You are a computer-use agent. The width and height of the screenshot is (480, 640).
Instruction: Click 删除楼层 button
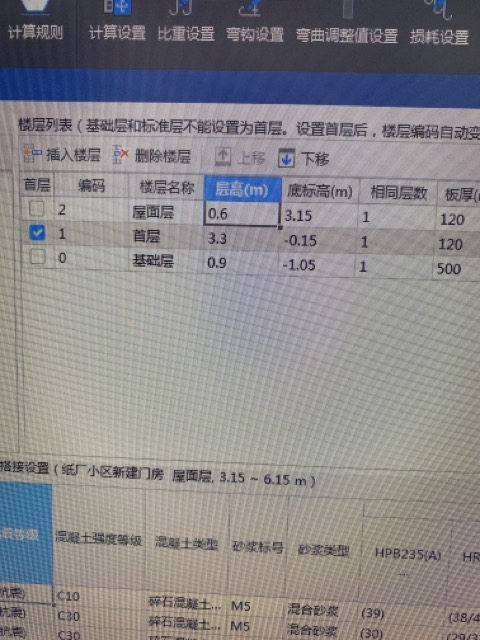coord(152,156)
